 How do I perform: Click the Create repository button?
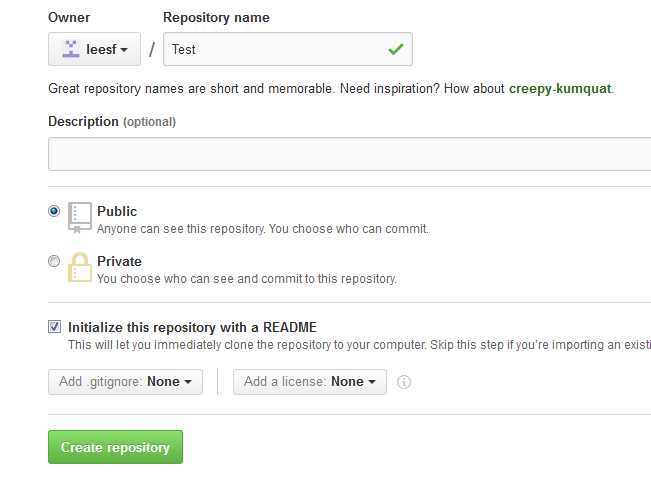click(115, 447)
